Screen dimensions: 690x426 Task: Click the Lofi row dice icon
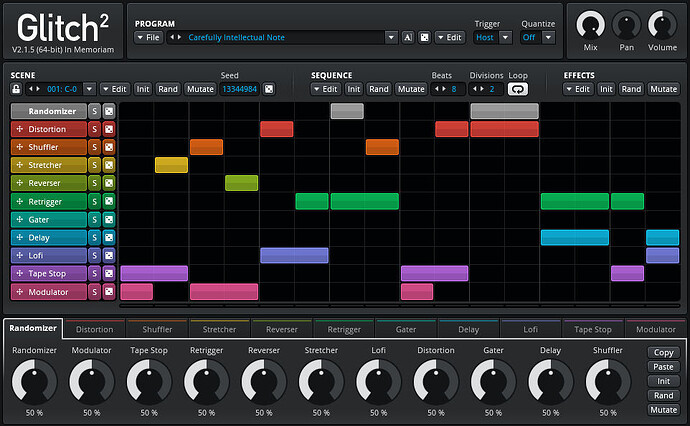109,256
